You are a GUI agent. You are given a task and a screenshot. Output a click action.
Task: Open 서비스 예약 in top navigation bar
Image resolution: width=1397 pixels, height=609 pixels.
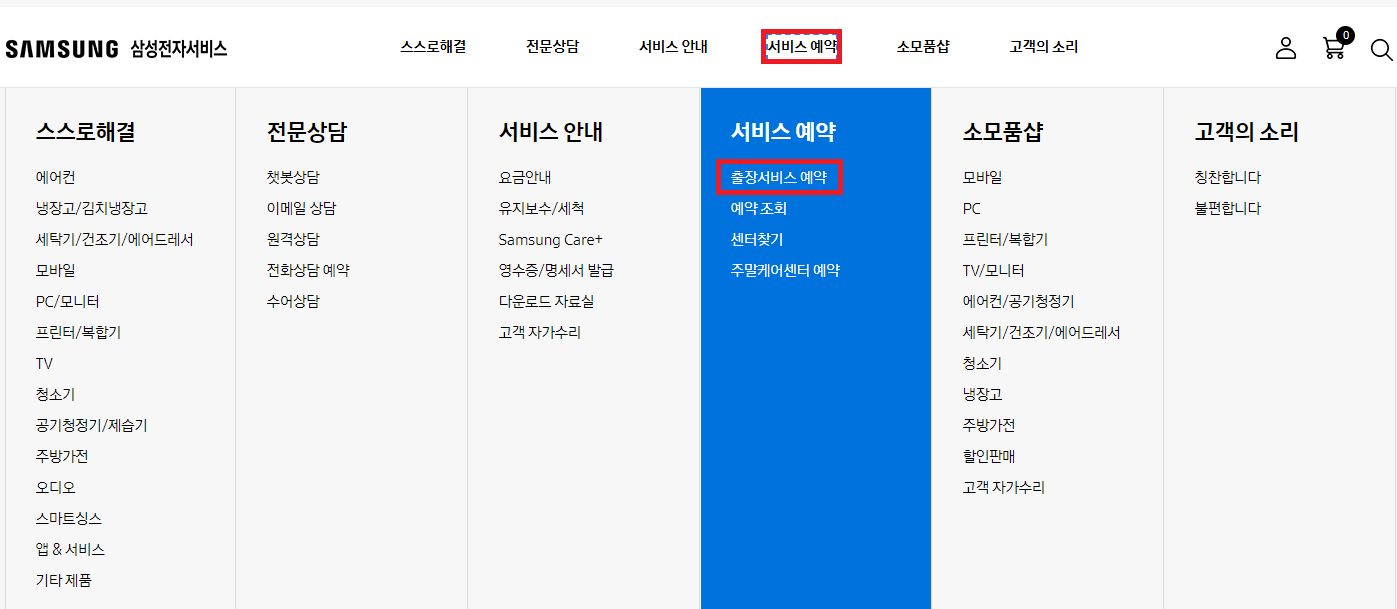[801, 47]
